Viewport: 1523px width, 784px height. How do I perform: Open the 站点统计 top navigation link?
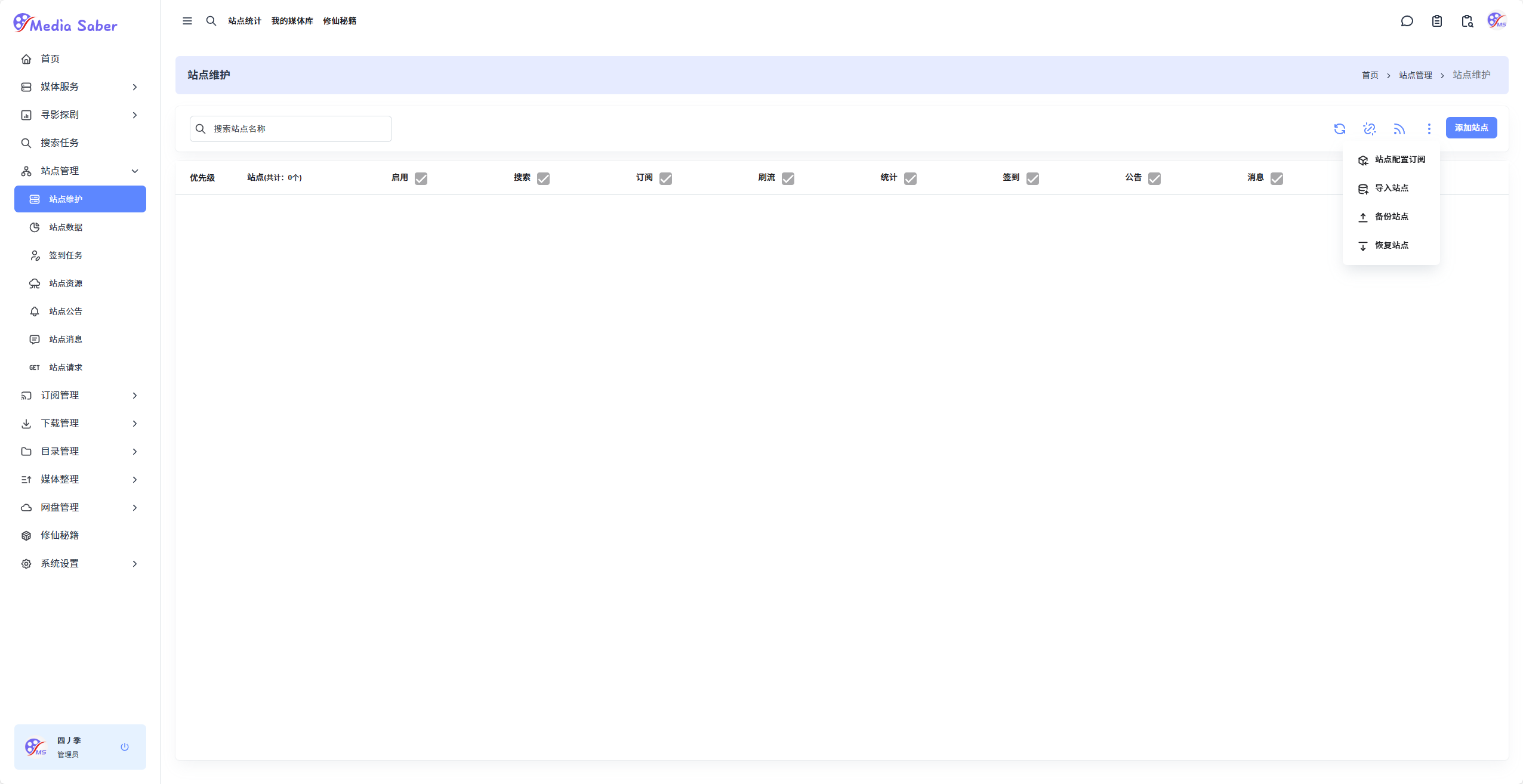click(244, 21)
